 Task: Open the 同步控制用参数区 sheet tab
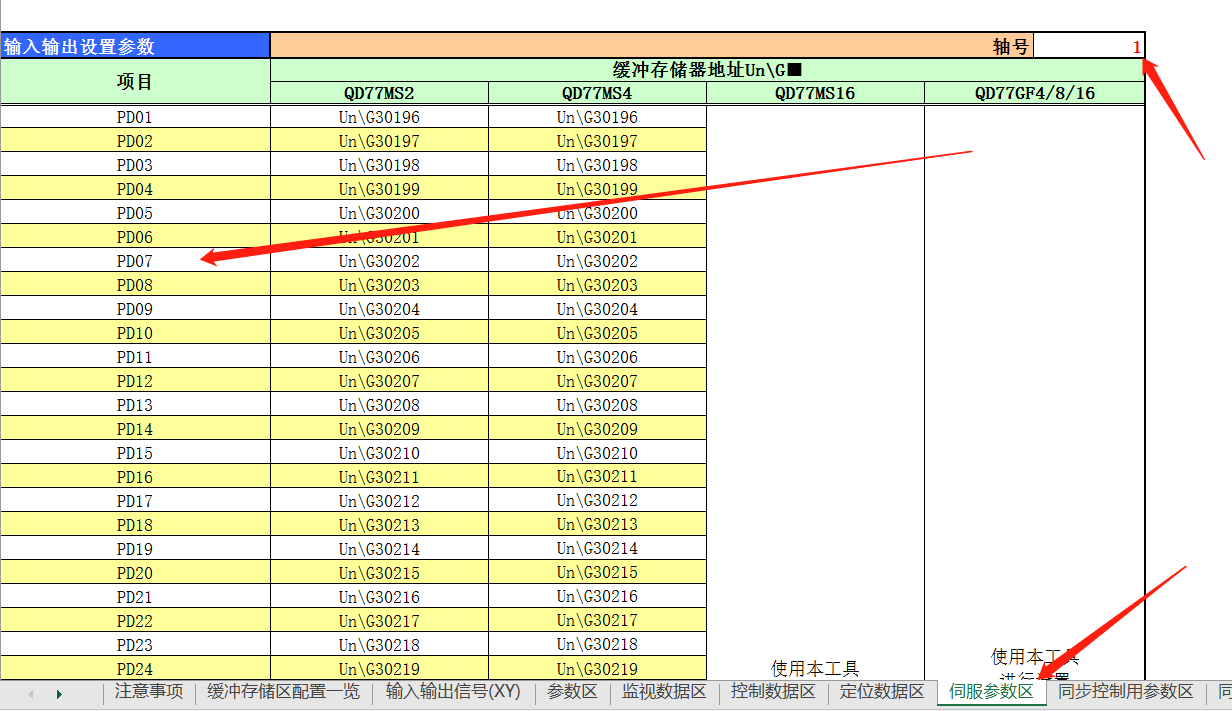pos(1126,691)
